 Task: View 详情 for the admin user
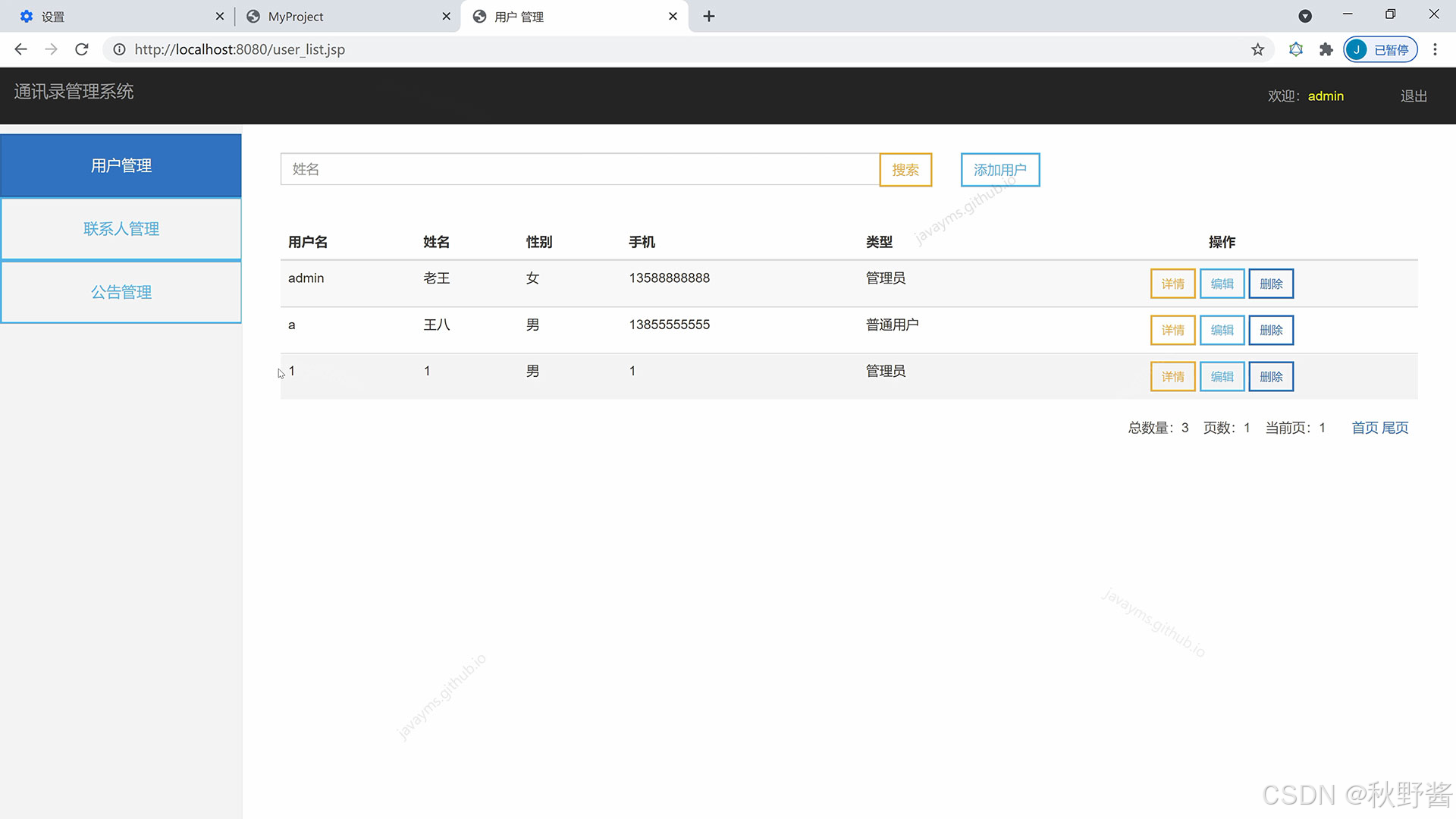coord(1172,284)
